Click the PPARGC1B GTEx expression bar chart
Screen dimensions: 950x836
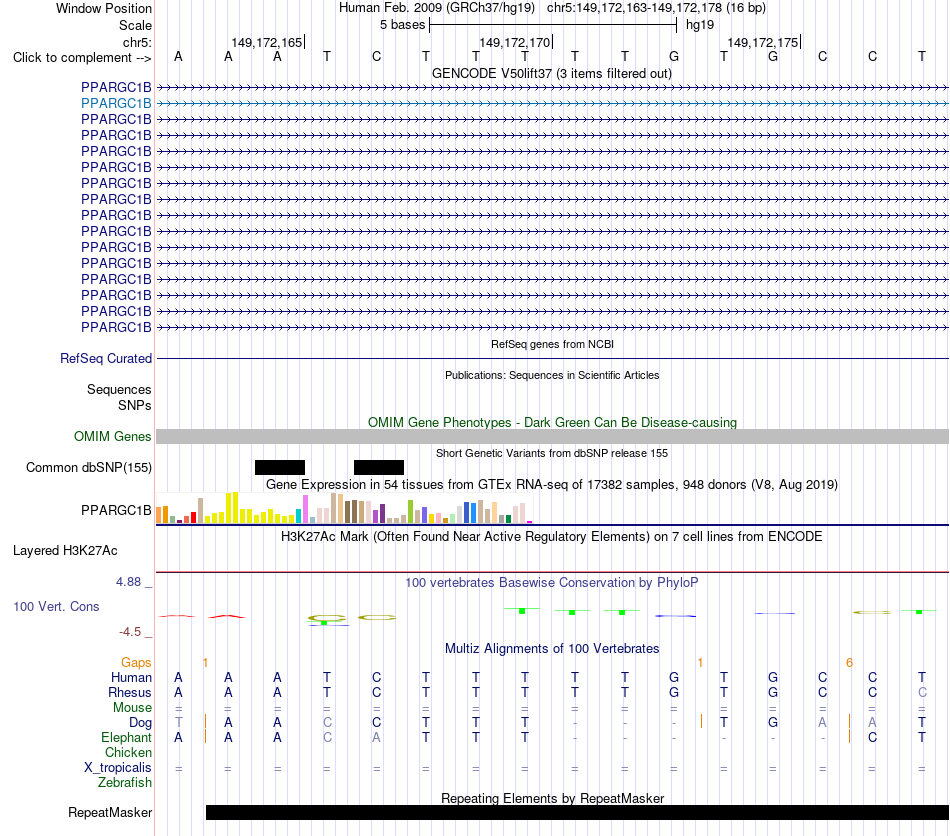pyautogui.click(x=344, y=508)
